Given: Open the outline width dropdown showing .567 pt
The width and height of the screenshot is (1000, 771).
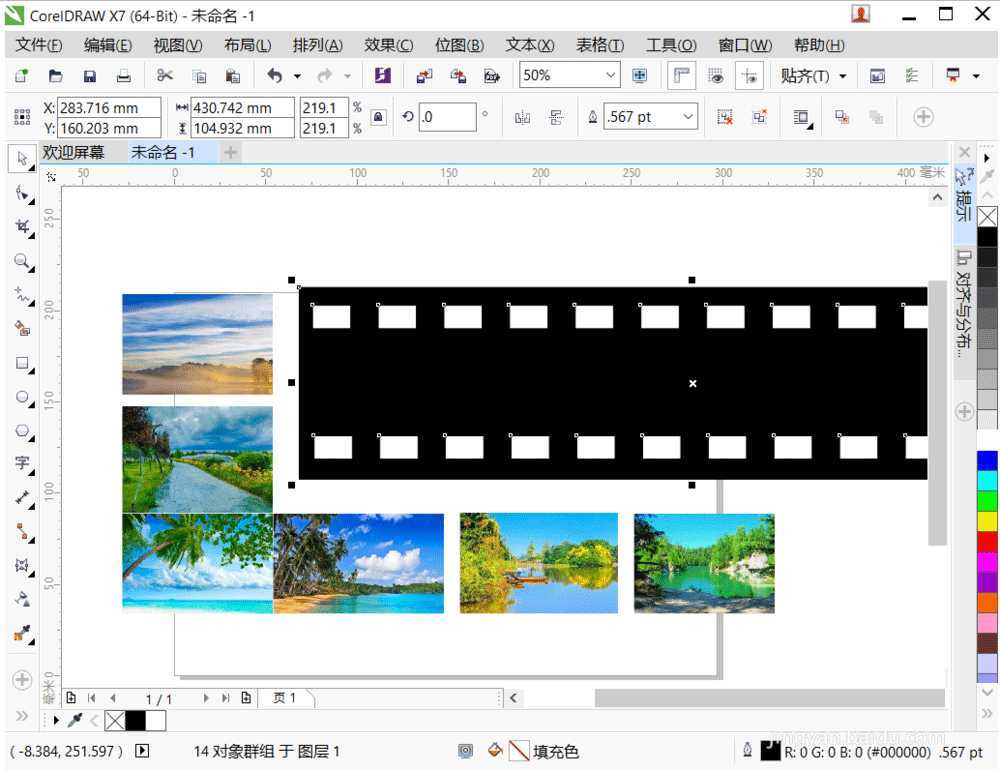Looking at the screenshot, I should [688, 117].
